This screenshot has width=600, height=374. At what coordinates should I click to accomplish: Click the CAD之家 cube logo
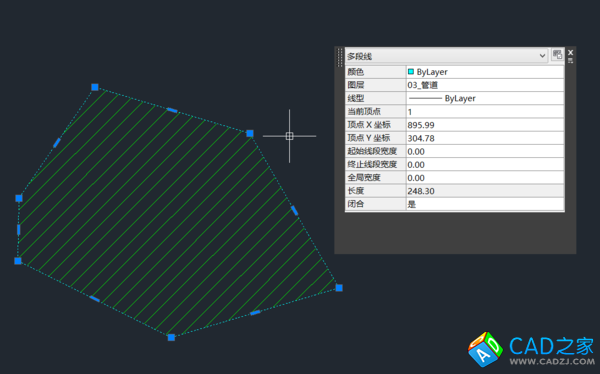point(485,349)
